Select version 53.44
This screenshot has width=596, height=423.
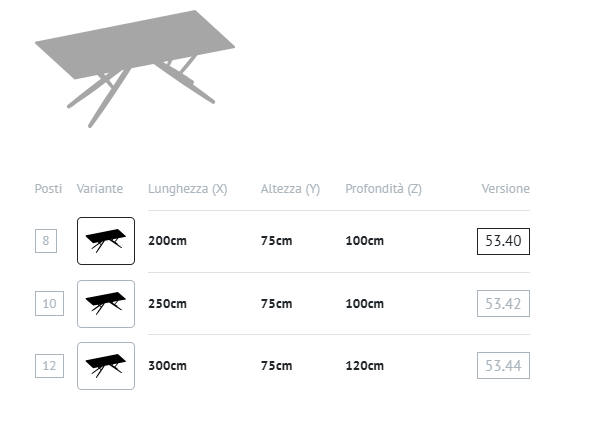[503, 366]
